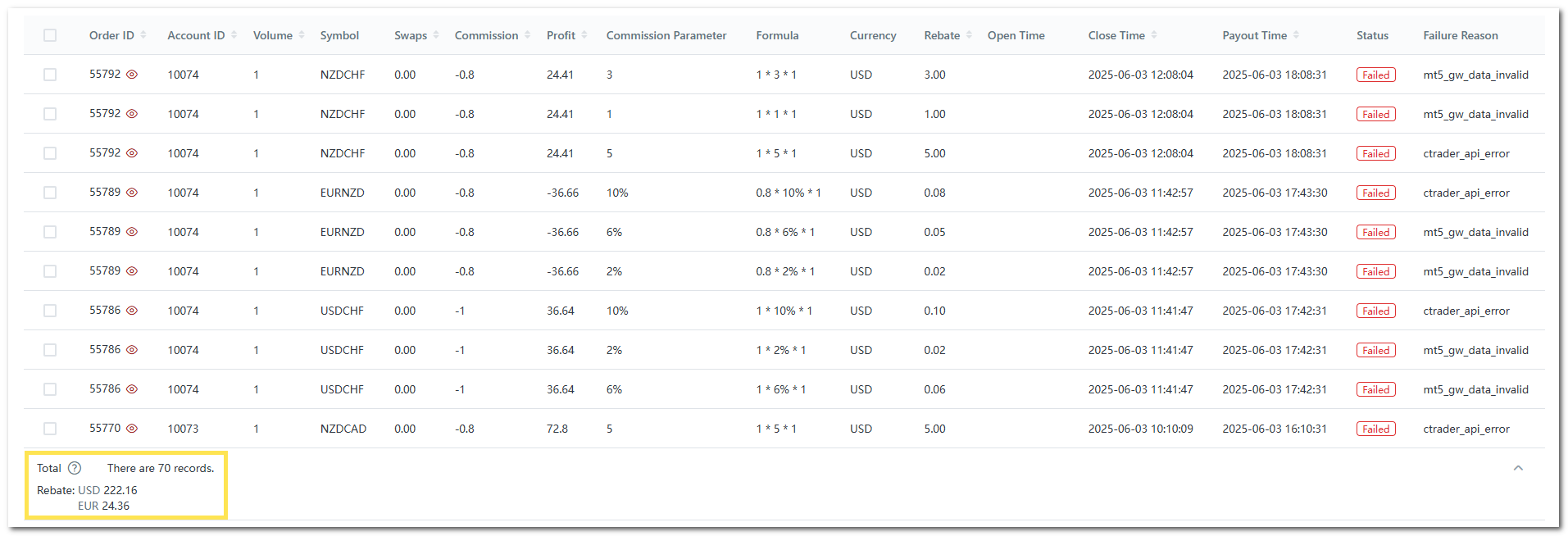The image size is (1568, 536).
Task: Sort by Payout Time using its header arrows
Action: coord(1296,35)
